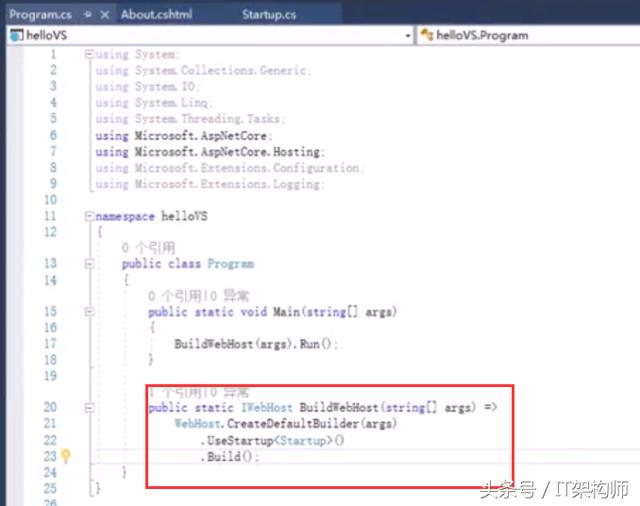This screenshot has width=640, height=506.
Task: Click '.Build();' on line 23
Action: [x=230, y=457]
